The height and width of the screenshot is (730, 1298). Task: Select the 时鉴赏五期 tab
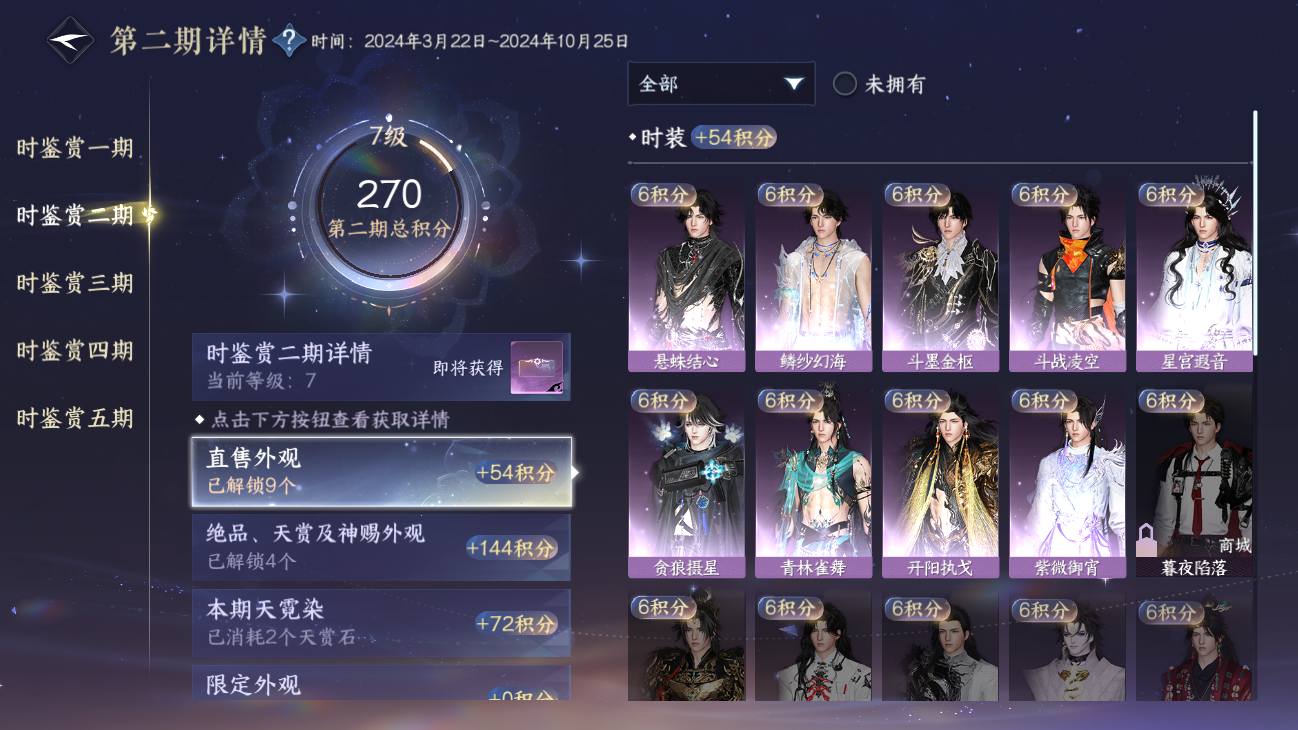(75, 417)
